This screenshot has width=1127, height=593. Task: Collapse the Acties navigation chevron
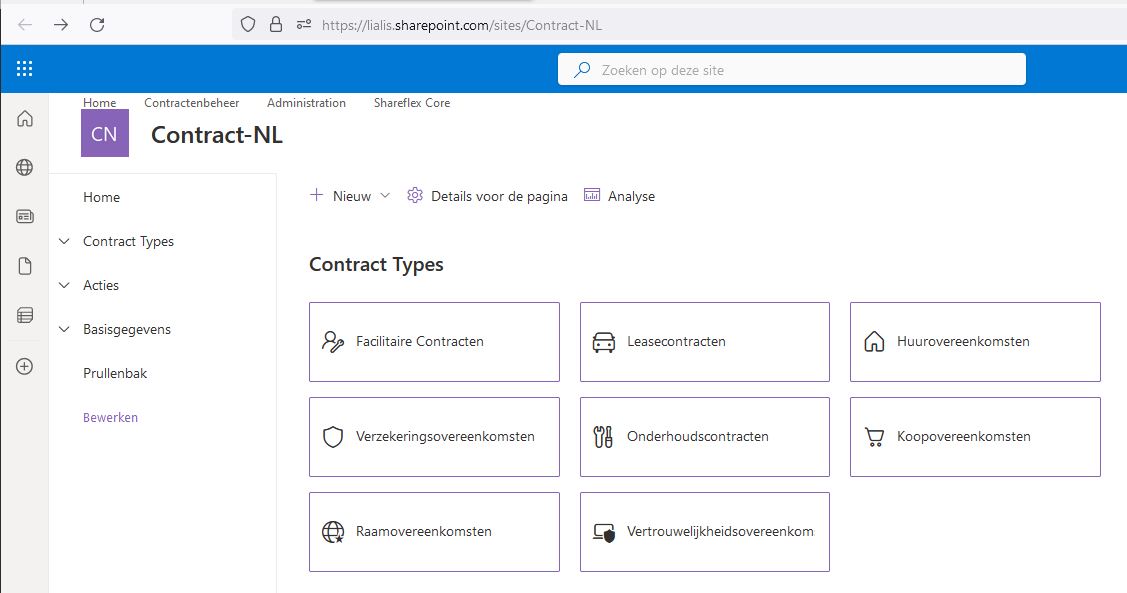[64, 285]
